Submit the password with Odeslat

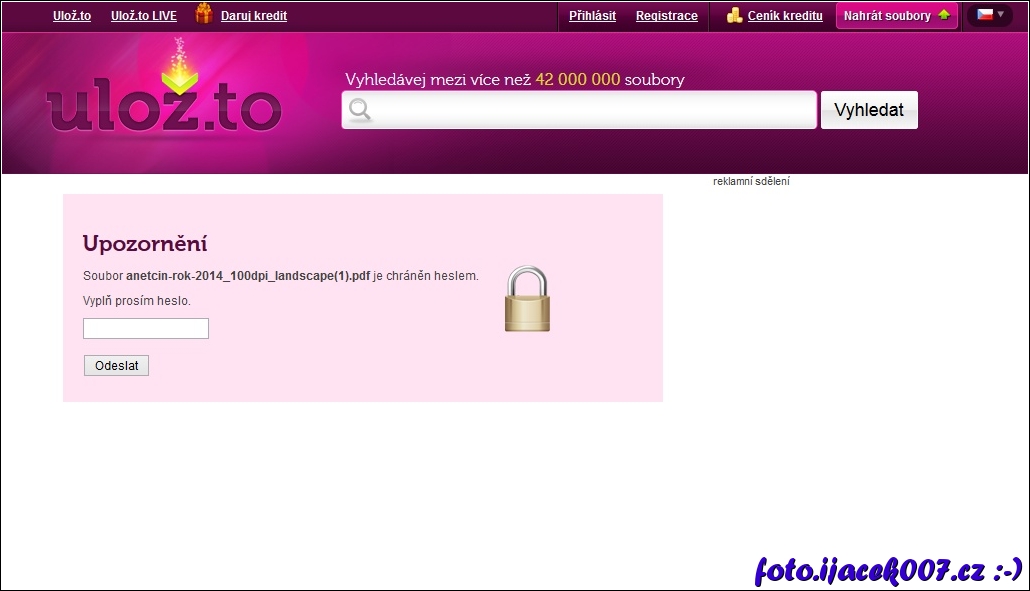pos(116,366)
